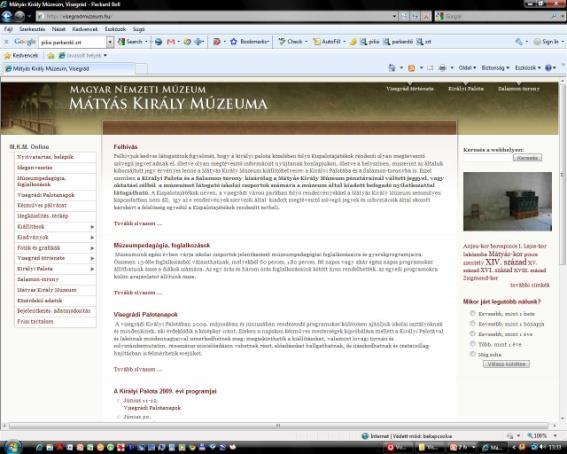
Task: Start Google toolbar Search
Action: [131, 42]
